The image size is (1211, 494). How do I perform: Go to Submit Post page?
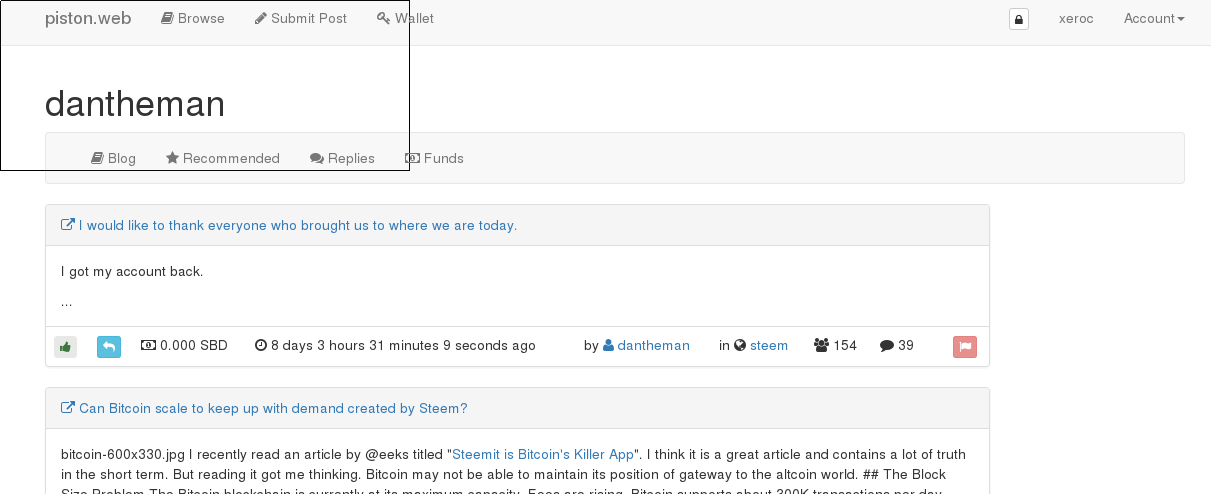[x=301, y=18]
